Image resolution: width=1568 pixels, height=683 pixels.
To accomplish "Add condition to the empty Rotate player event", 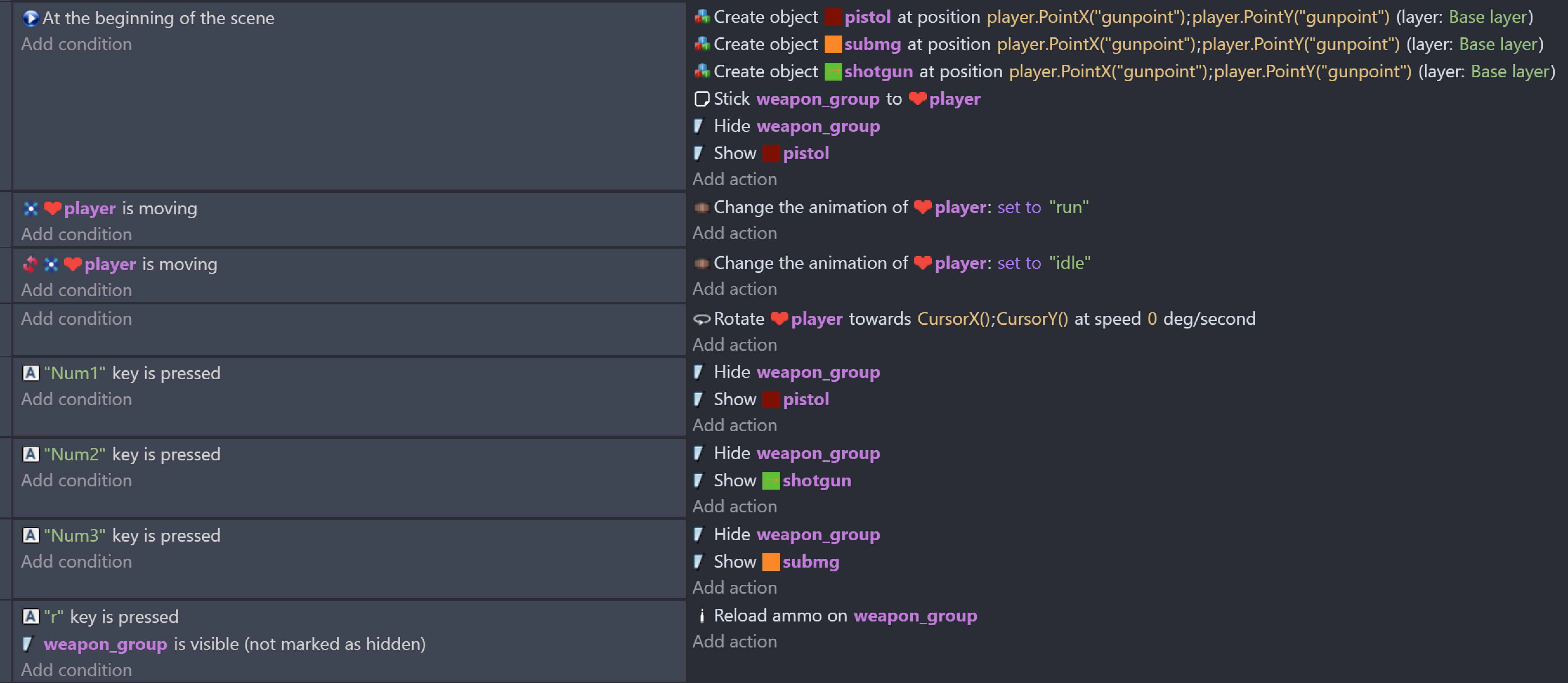I will click(76, 318).
